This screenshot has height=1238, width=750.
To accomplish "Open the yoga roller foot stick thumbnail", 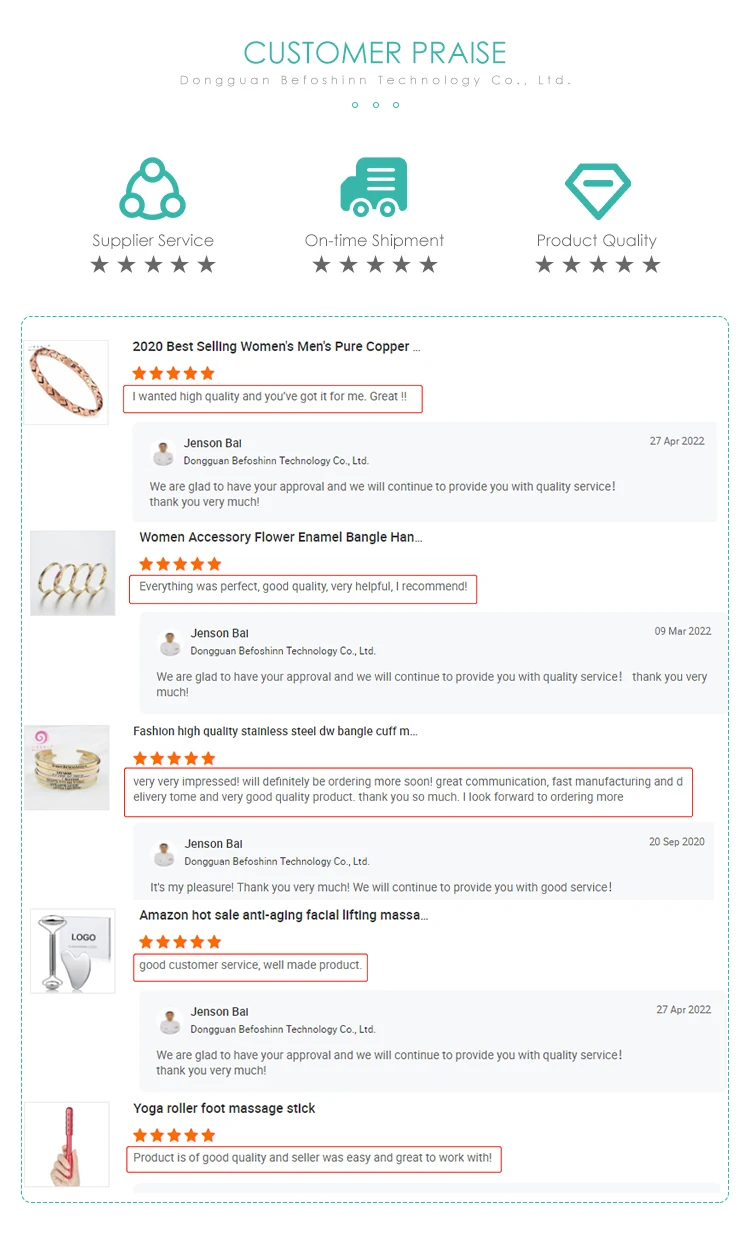I will tap(67, 1145).
